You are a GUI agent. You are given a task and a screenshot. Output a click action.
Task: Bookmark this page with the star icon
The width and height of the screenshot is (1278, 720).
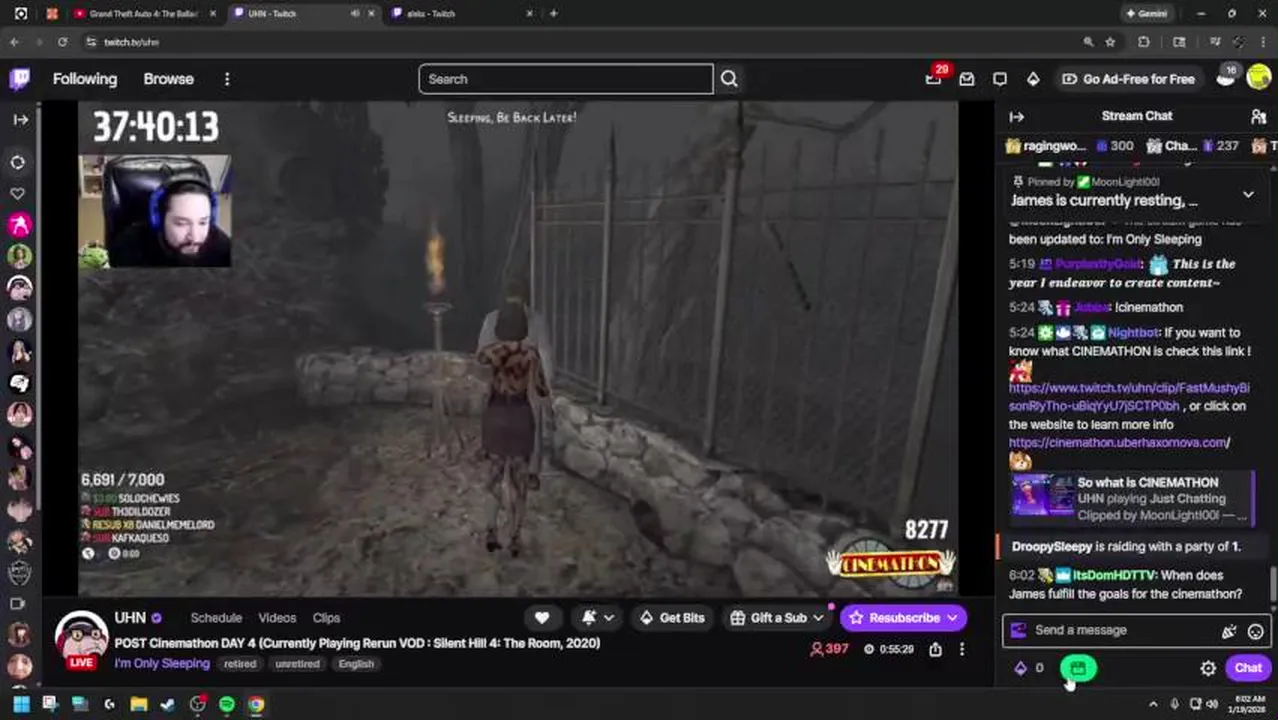point(1110,42)
